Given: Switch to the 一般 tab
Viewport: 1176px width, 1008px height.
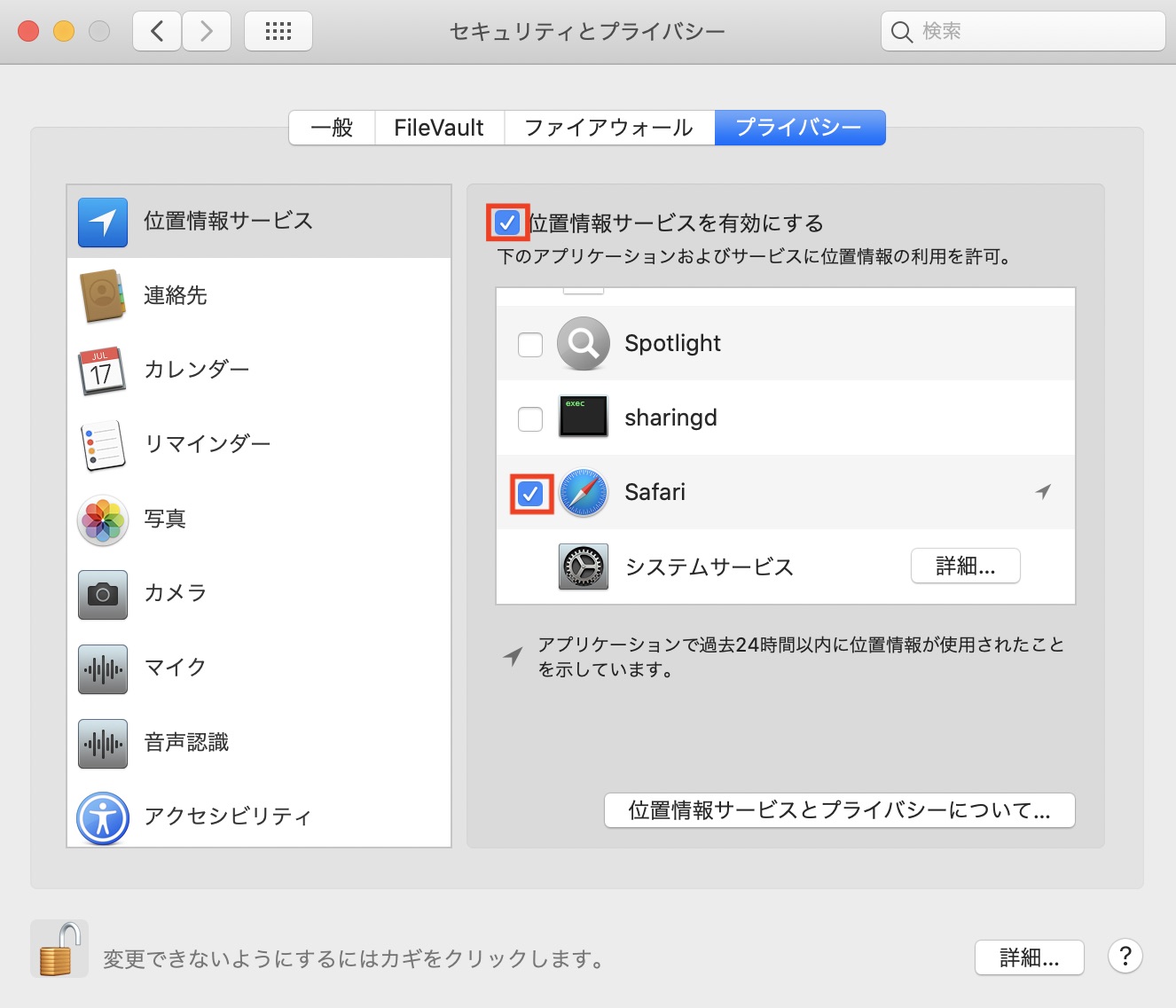Looking at the screenshot, I should pos(332,128).
